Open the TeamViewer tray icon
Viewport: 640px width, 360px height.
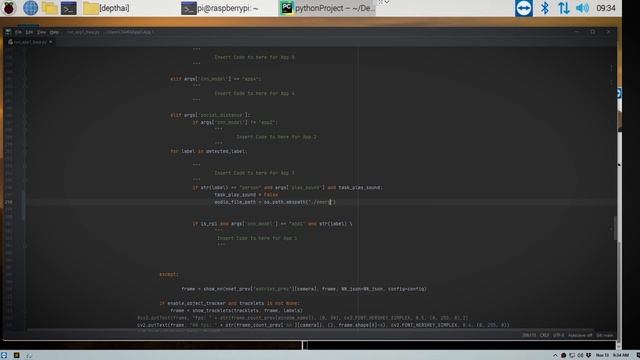point(524,8)
